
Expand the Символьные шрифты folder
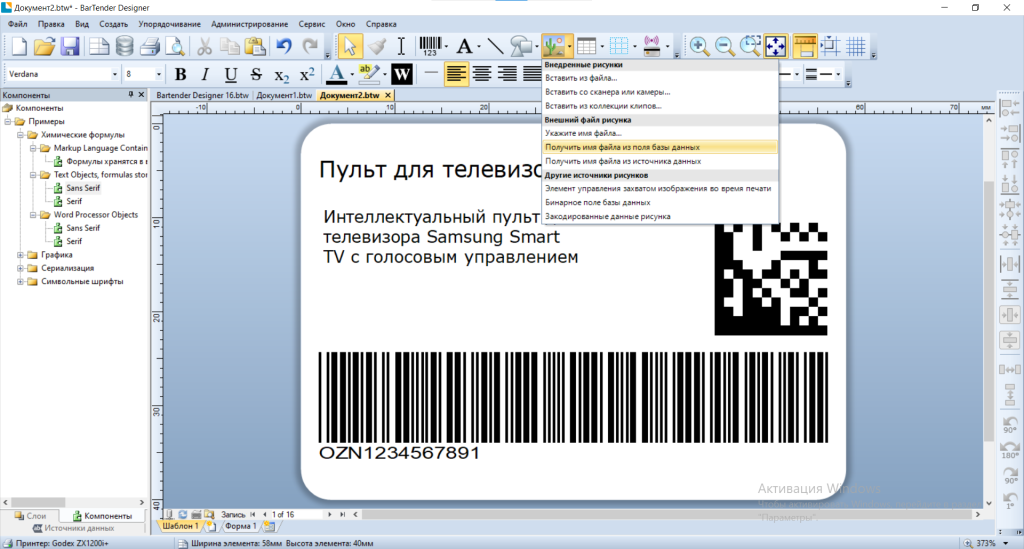click(20, 282)
